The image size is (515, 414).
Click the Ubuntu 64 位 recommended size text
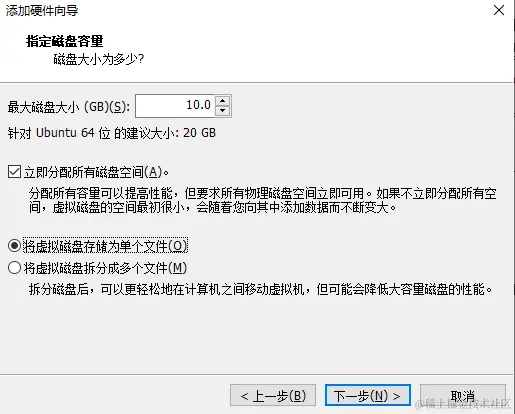[x=112, y=133]
